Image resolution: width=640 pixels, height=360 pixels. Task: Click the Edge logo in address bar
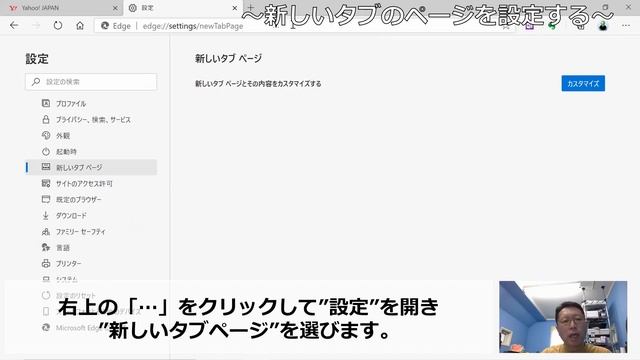pos(105,26)
